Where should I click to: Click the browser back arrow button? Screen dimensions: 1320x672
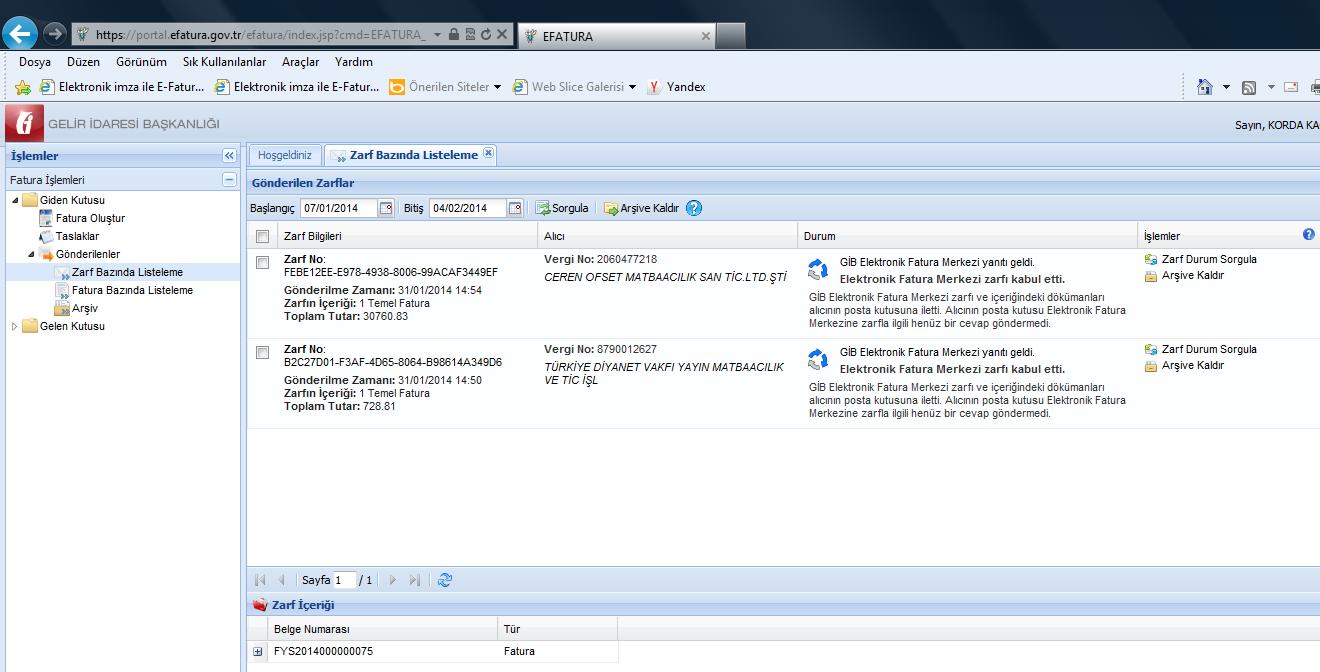click(x=21, y=34)
